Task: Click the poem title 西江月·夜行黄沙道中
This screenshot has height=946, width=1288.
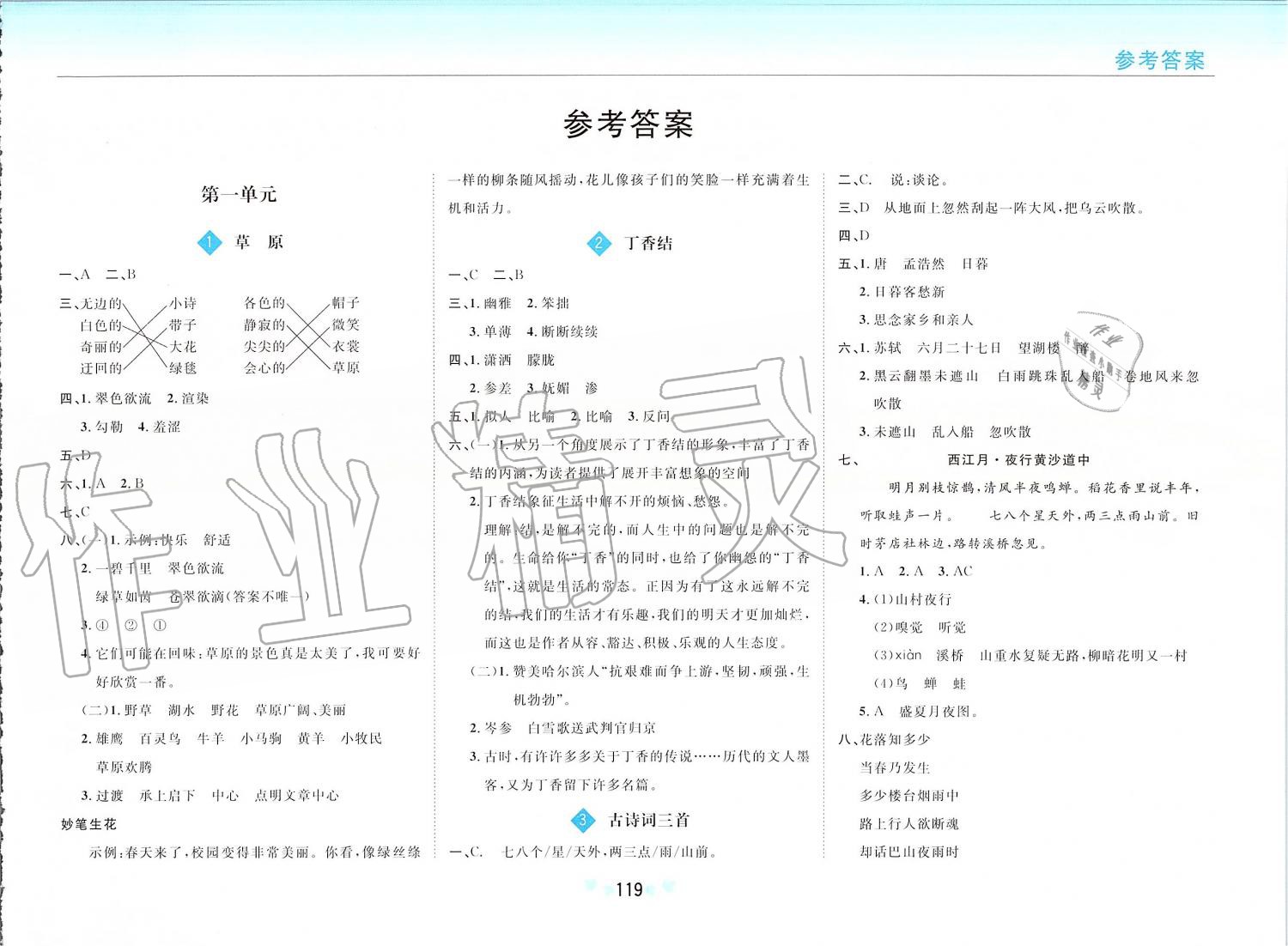Action: coord(1018,460)
